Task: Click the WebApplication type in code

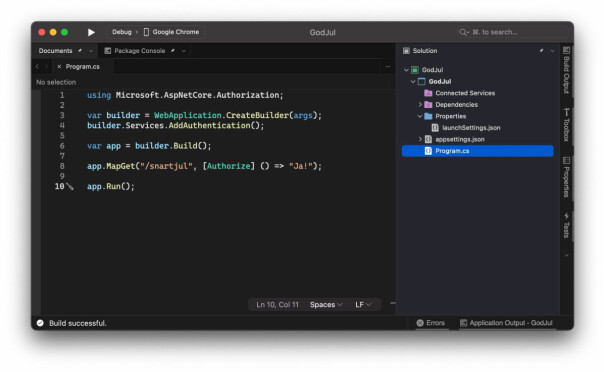Action: coord(188,115)
